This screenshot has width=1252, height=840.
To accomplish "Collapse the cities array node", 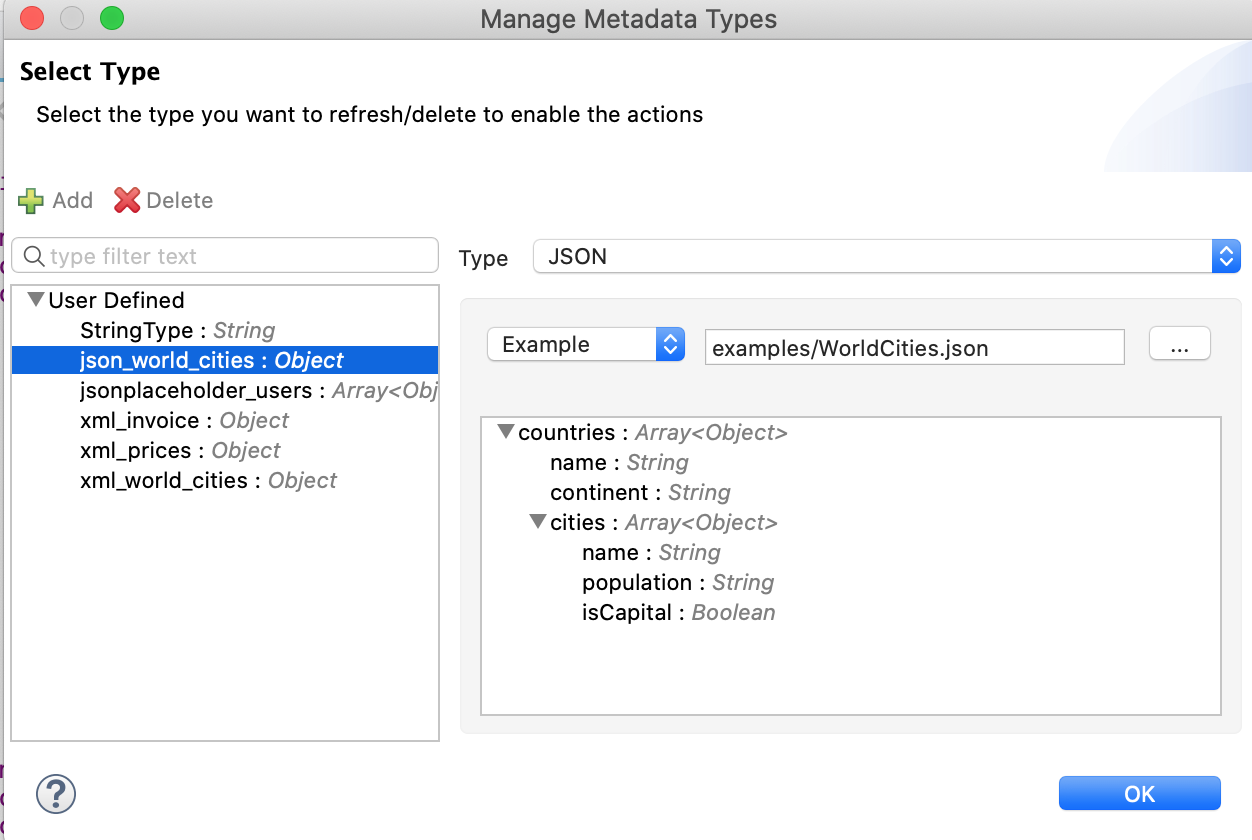I will click(538, 522).
